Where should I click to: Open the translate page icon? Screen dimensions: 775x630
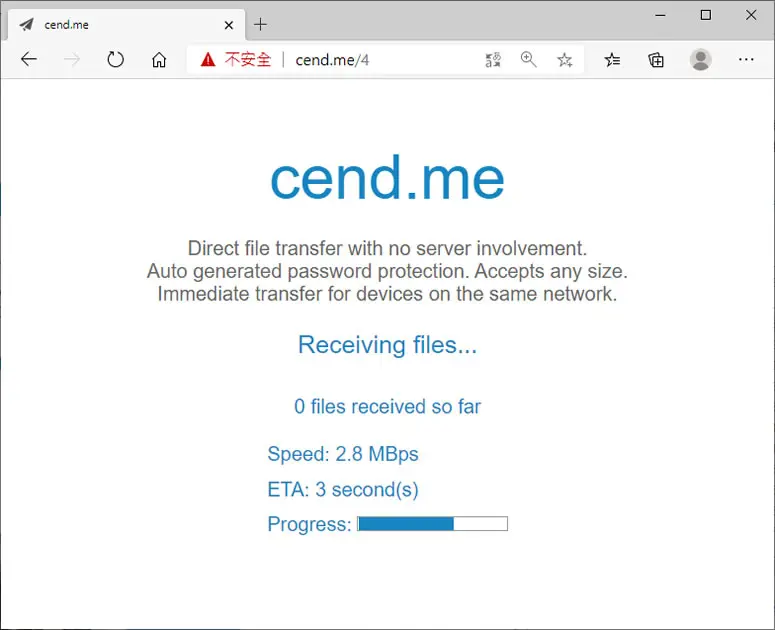click(493, 60)
